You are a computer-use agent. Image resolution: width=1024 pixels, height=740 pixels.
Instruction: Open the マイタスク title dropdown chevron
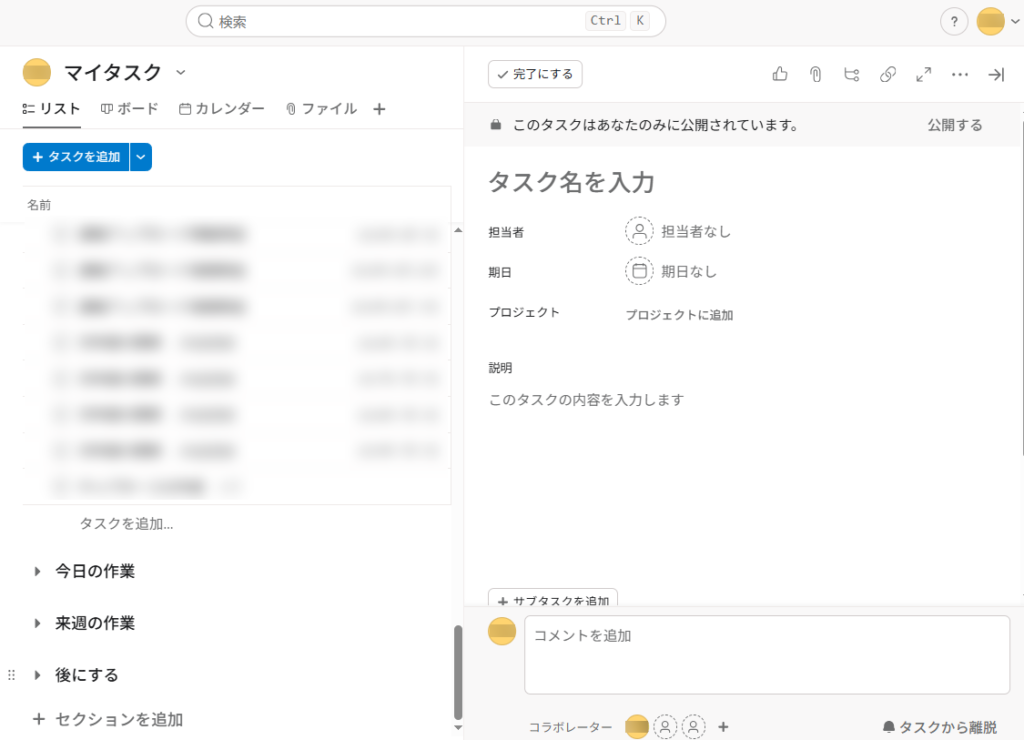click(x=181, y=72)
